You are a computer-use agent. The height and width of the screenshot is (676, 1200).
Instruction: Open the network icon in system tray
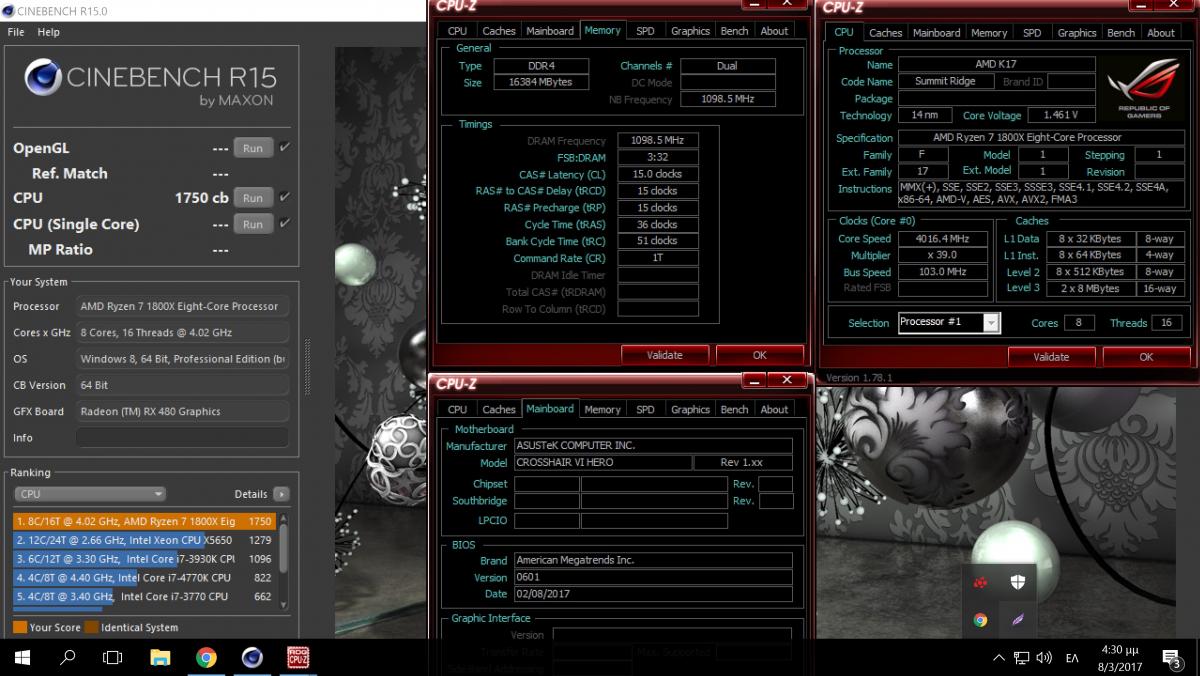pyautogui.click(x=1022, y=657)
